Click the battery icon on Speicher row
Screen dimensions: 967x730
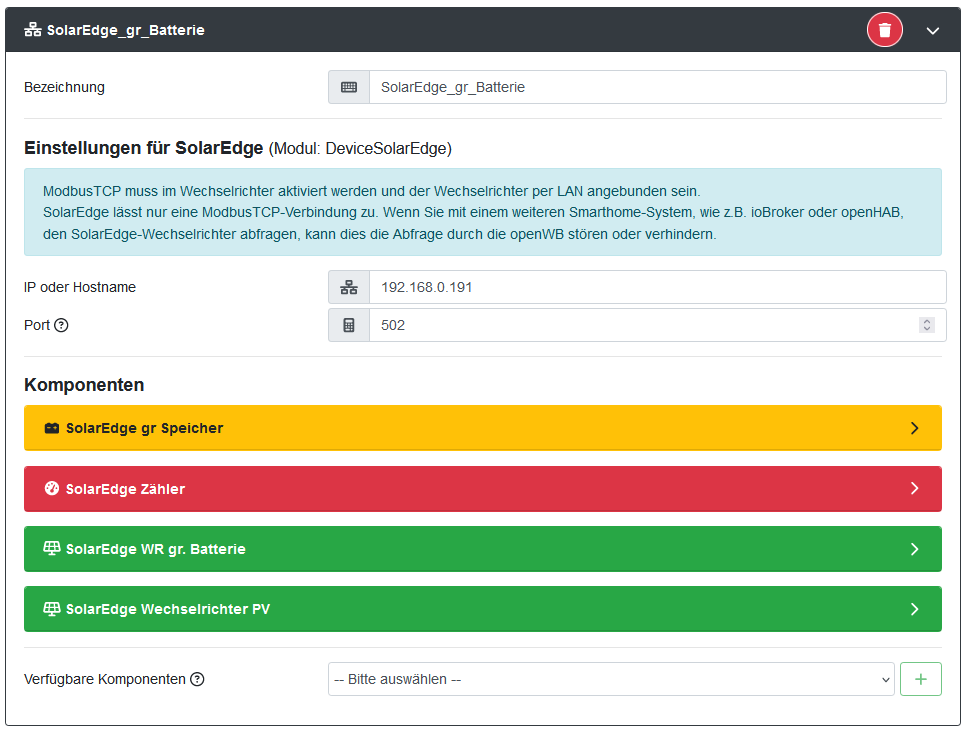point(52,428)
